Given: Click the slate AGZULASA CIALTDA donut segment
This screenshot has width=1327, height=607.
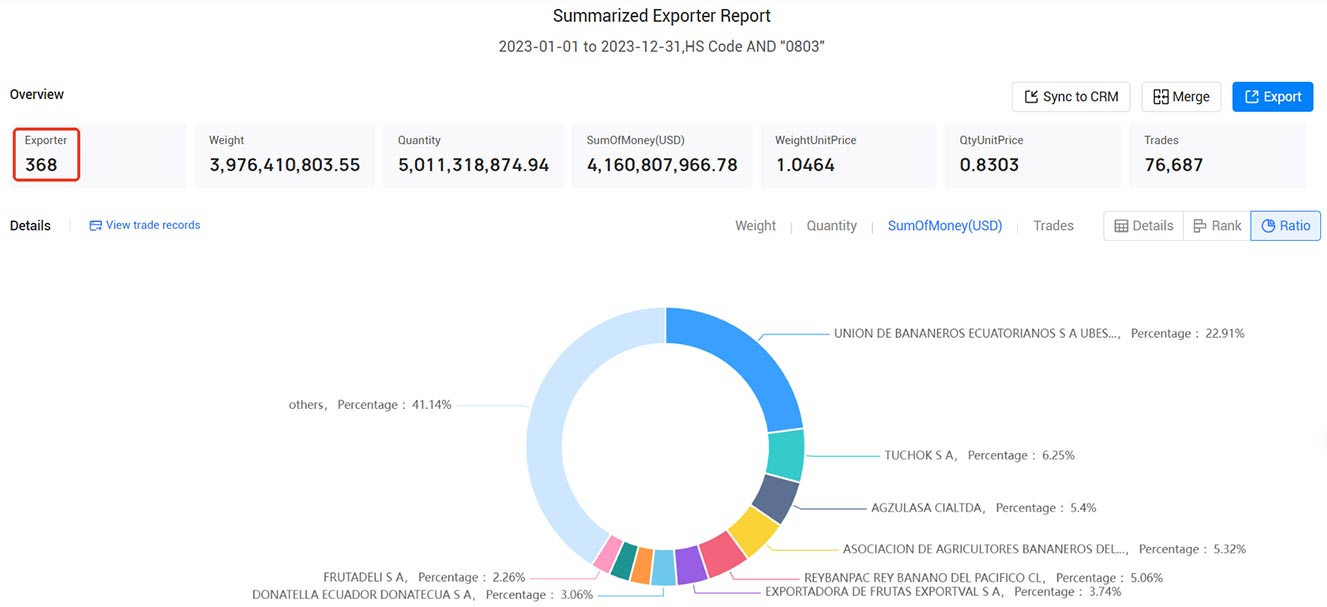Looking at the screenshot, I should tap(774, 497).
